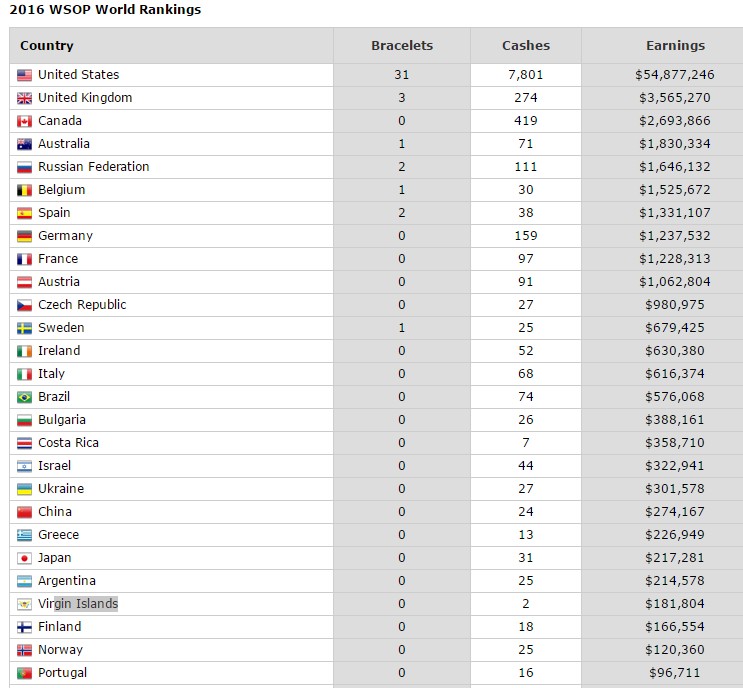Click the Australia flag icon
The height and width of the screenshot is (688, 743).
click(24, 144)
